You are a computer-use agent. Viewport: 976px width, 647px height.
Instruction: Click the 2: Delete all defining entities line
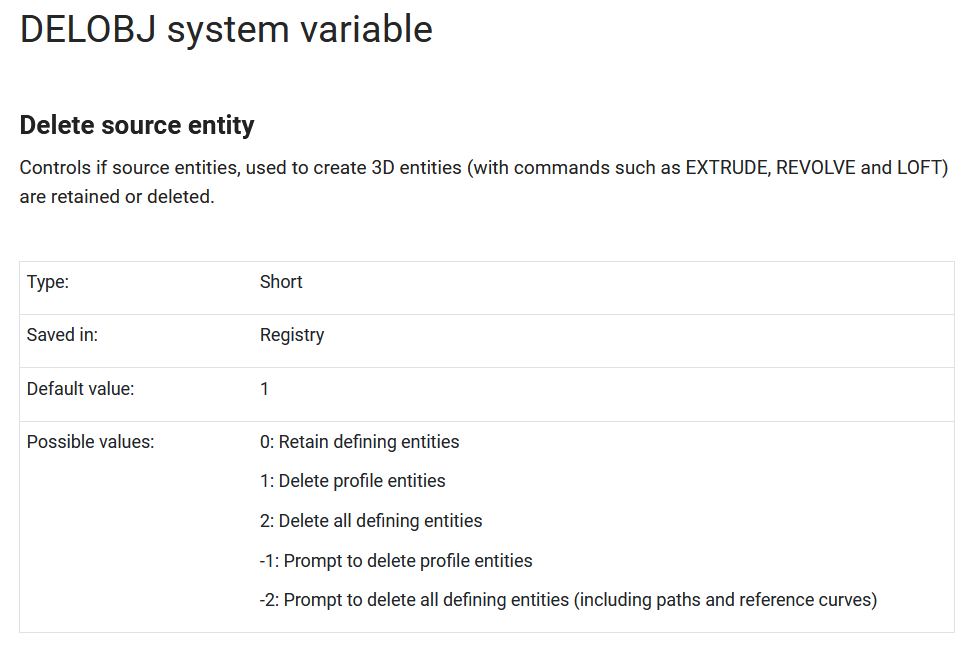coord(371,521)
